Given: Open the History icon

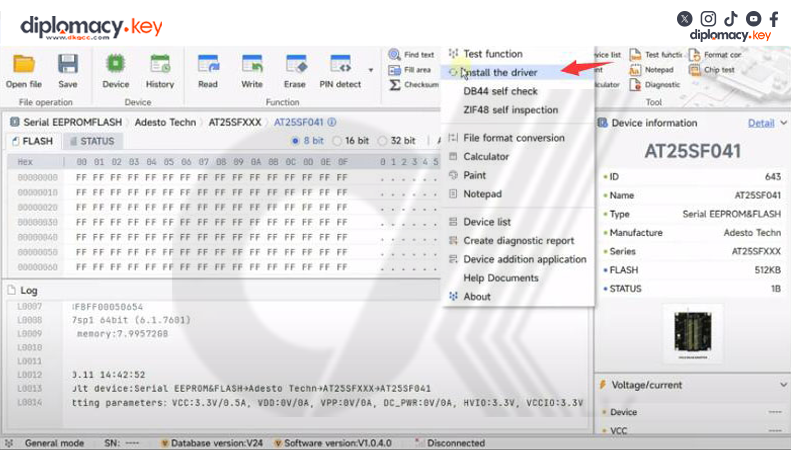Looking at the screenshot, I should coord(160,64).
